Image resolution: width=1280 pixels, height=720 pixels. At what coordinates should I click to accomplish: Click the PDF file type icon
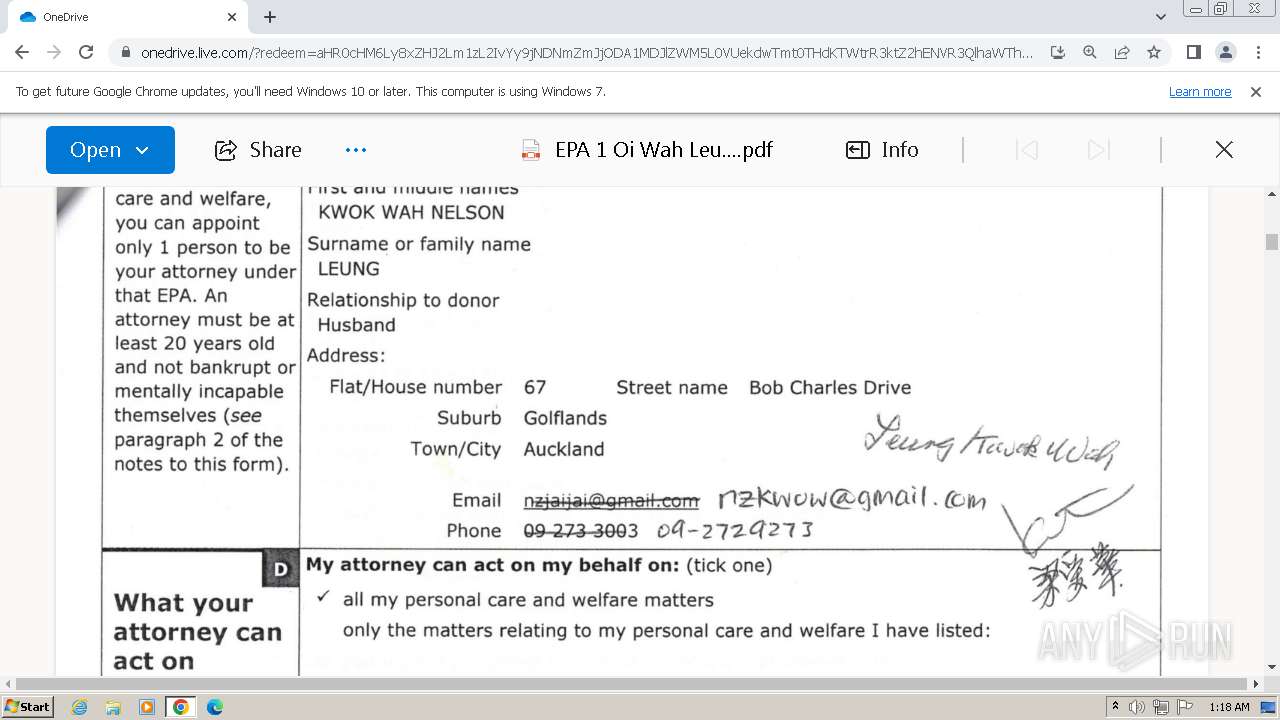[x=531, y=150]
